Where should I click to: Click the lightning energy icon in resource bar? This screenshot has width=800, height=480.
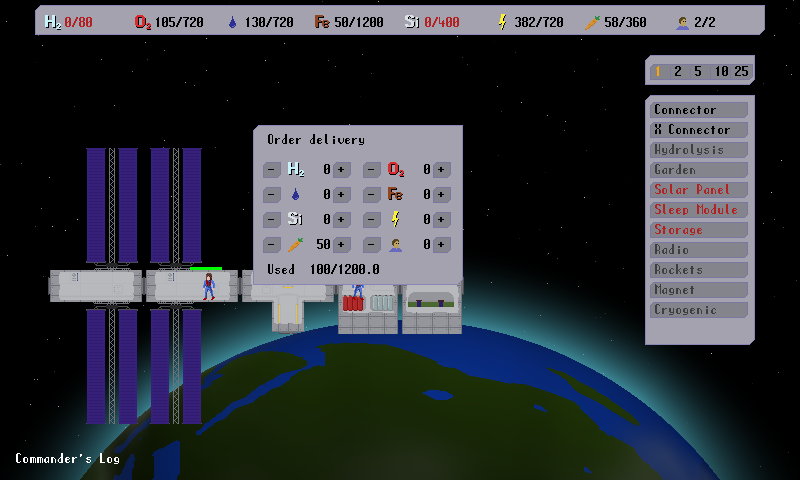[x=503, y=22]
